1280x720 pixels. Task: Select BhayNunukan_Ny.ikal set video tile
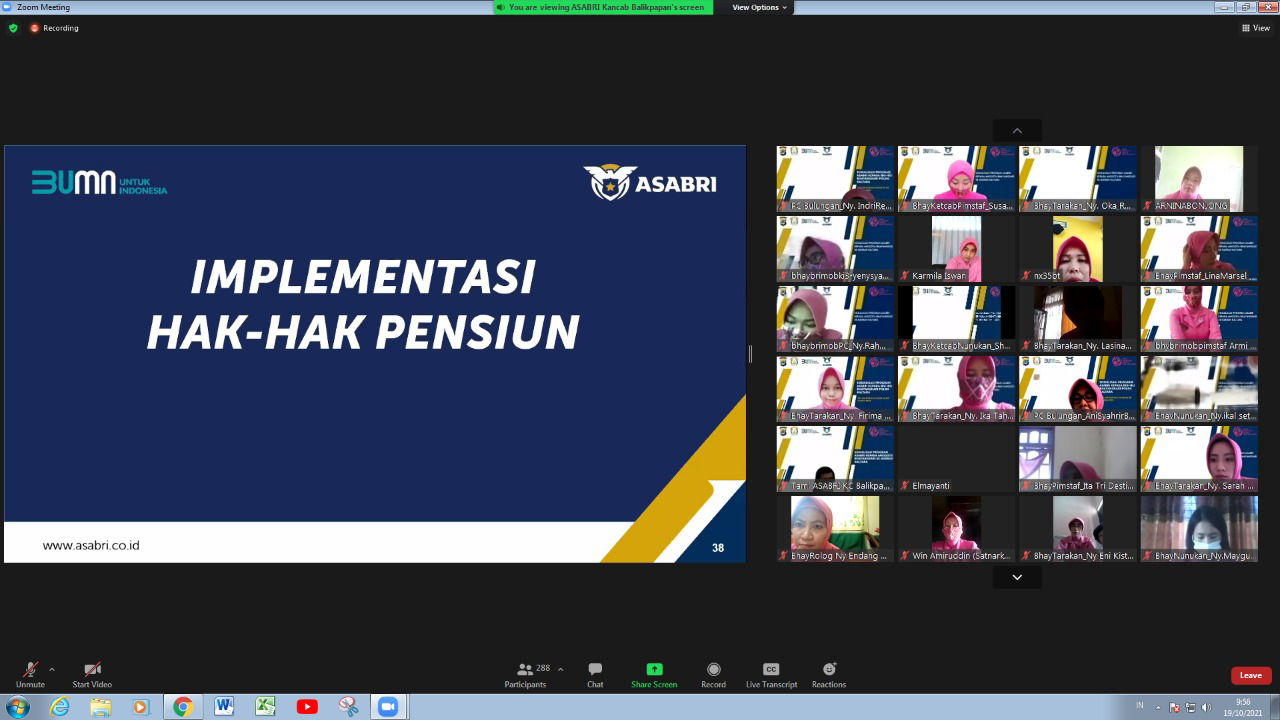point(1199,389)
